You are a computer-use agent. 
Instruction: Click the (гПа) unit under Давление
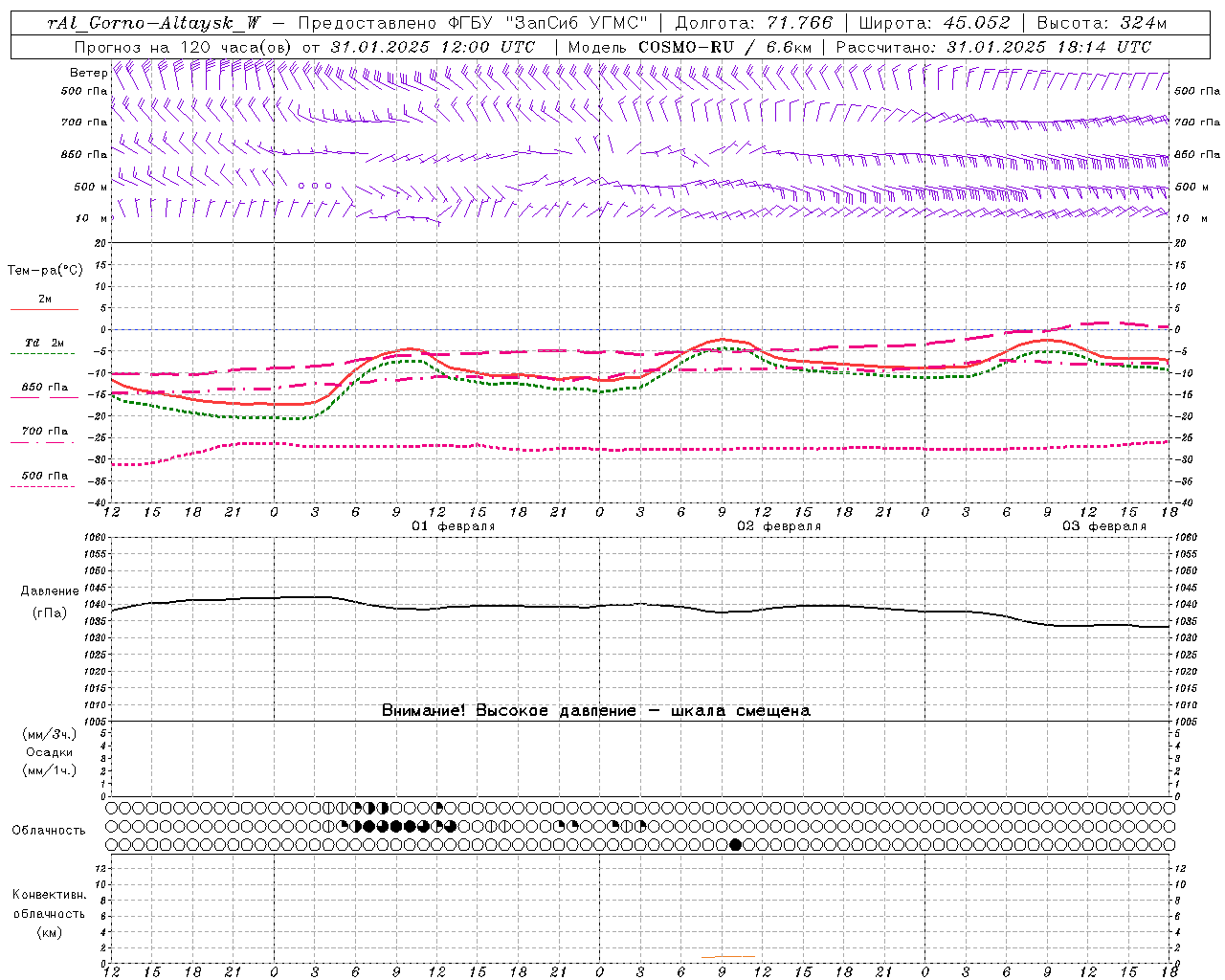tap(50, 612)
